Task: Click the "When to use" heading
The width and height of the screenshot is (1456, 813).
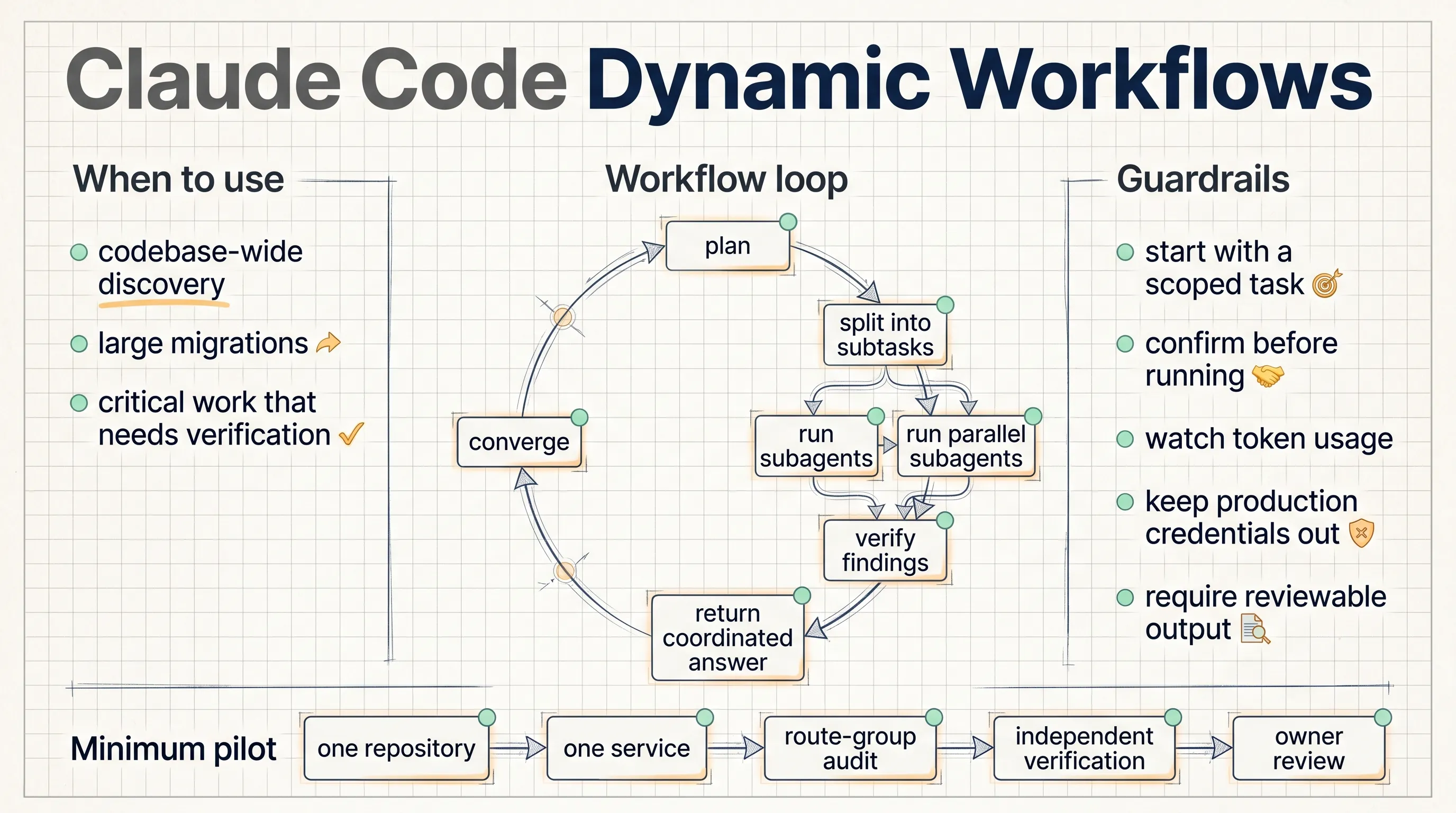Action: coord(179,179)
